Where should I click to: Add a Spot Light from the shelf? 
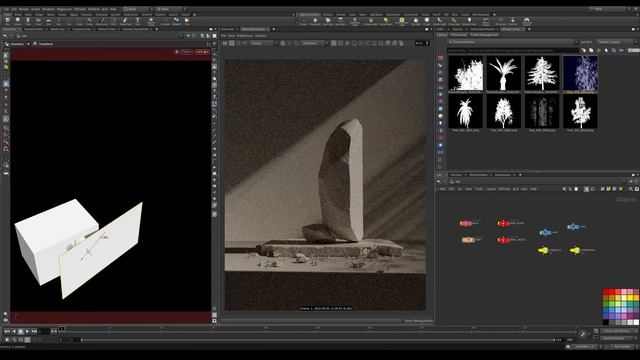pos(328,21)
